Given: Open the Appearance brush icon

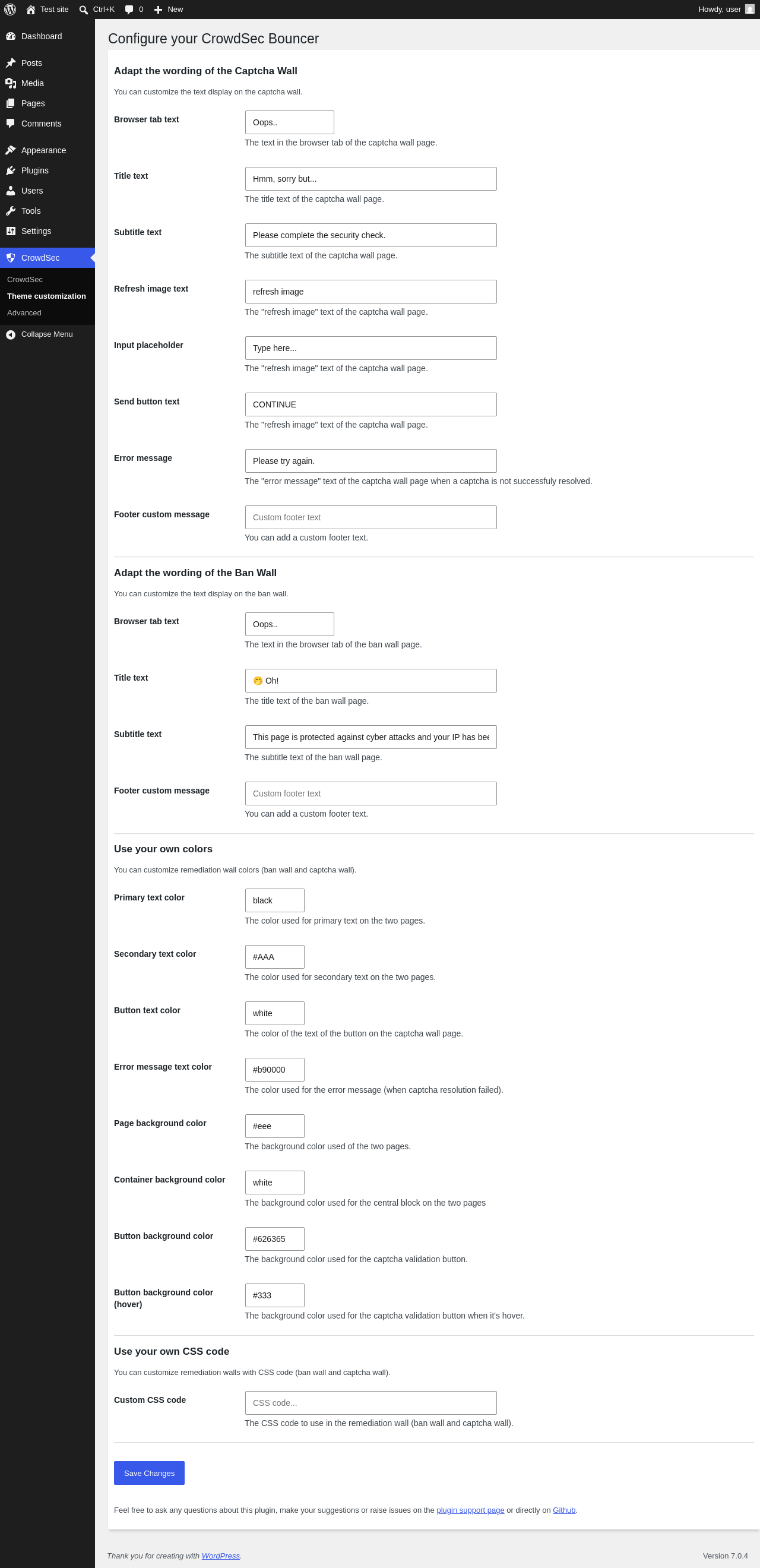Looking at the screenshot, I should (x=10, y=150).
